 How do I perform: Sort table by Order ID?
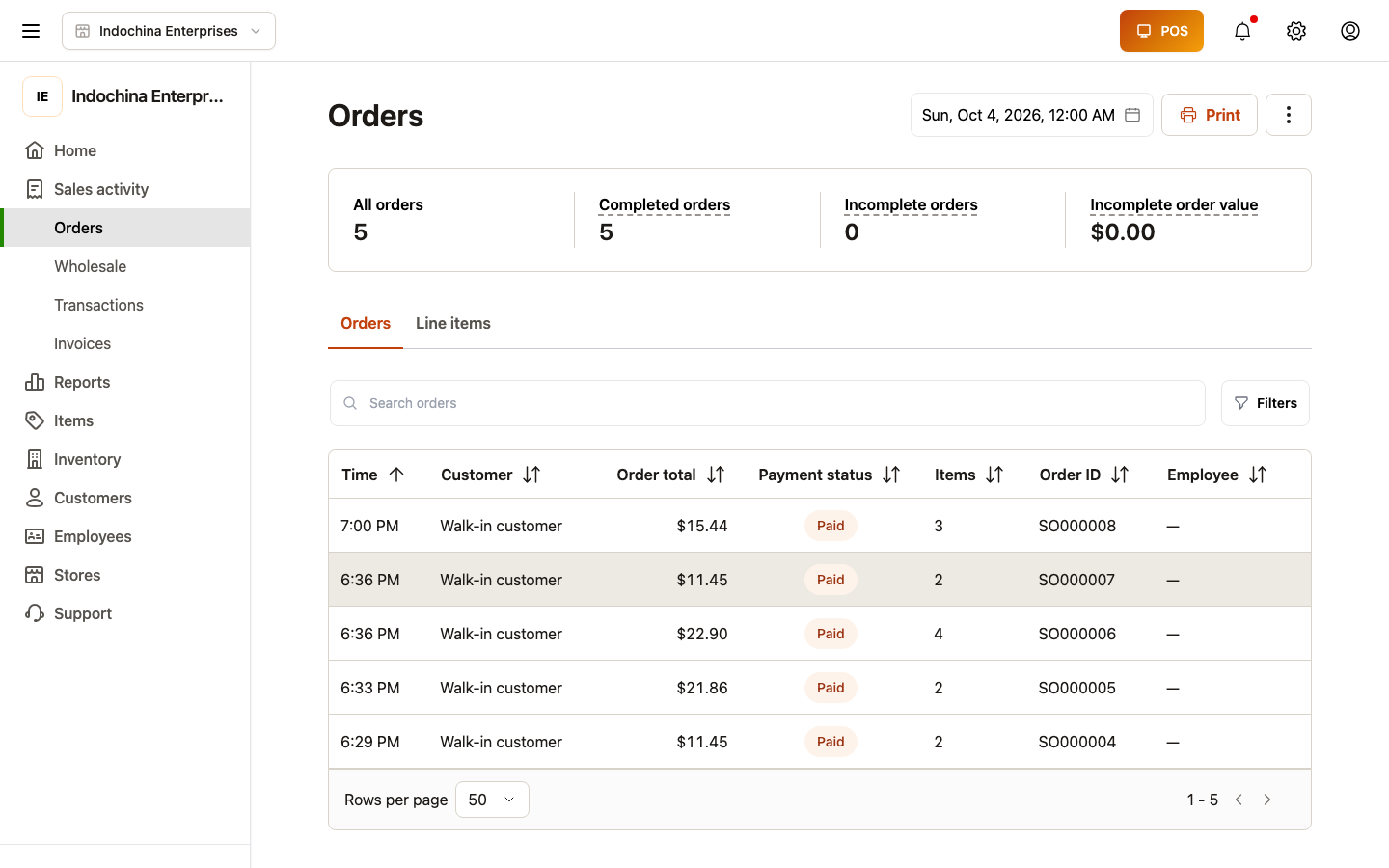click(x=1120, y=475)
